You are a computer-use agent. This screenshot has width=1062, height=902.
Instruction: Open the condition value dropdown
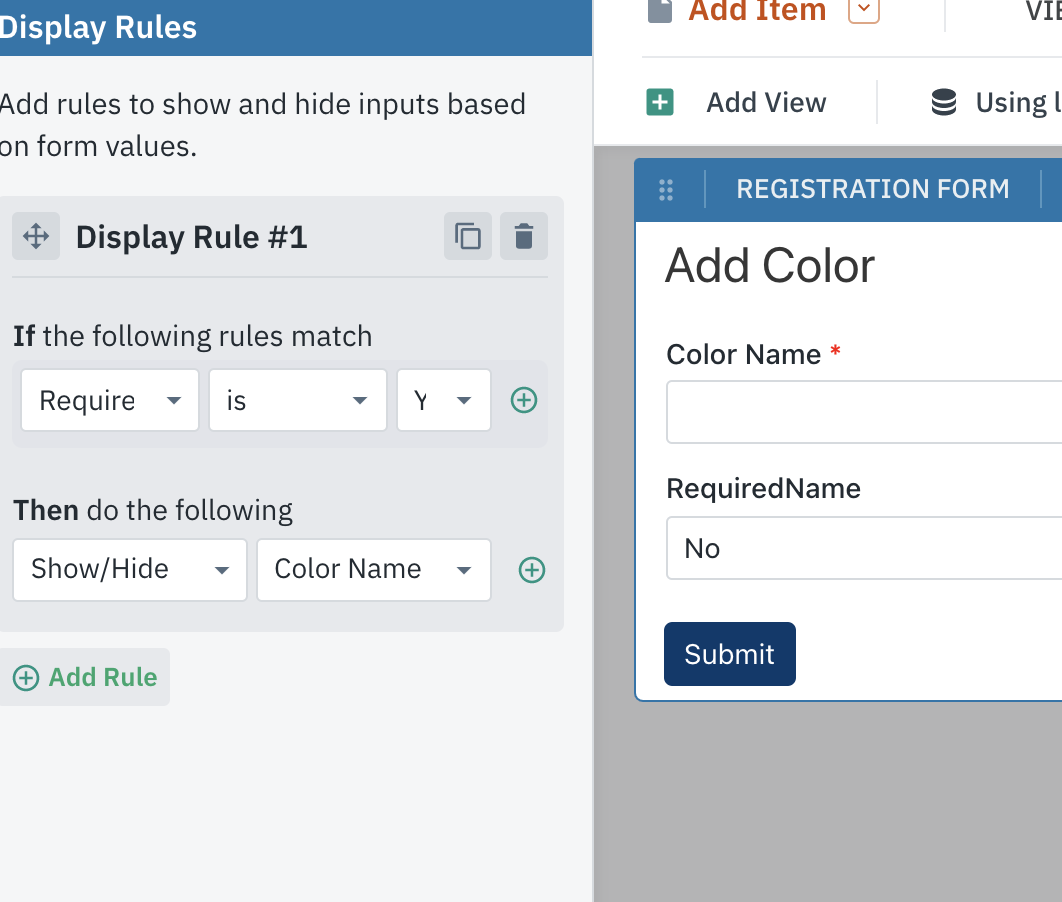(444, 401)
